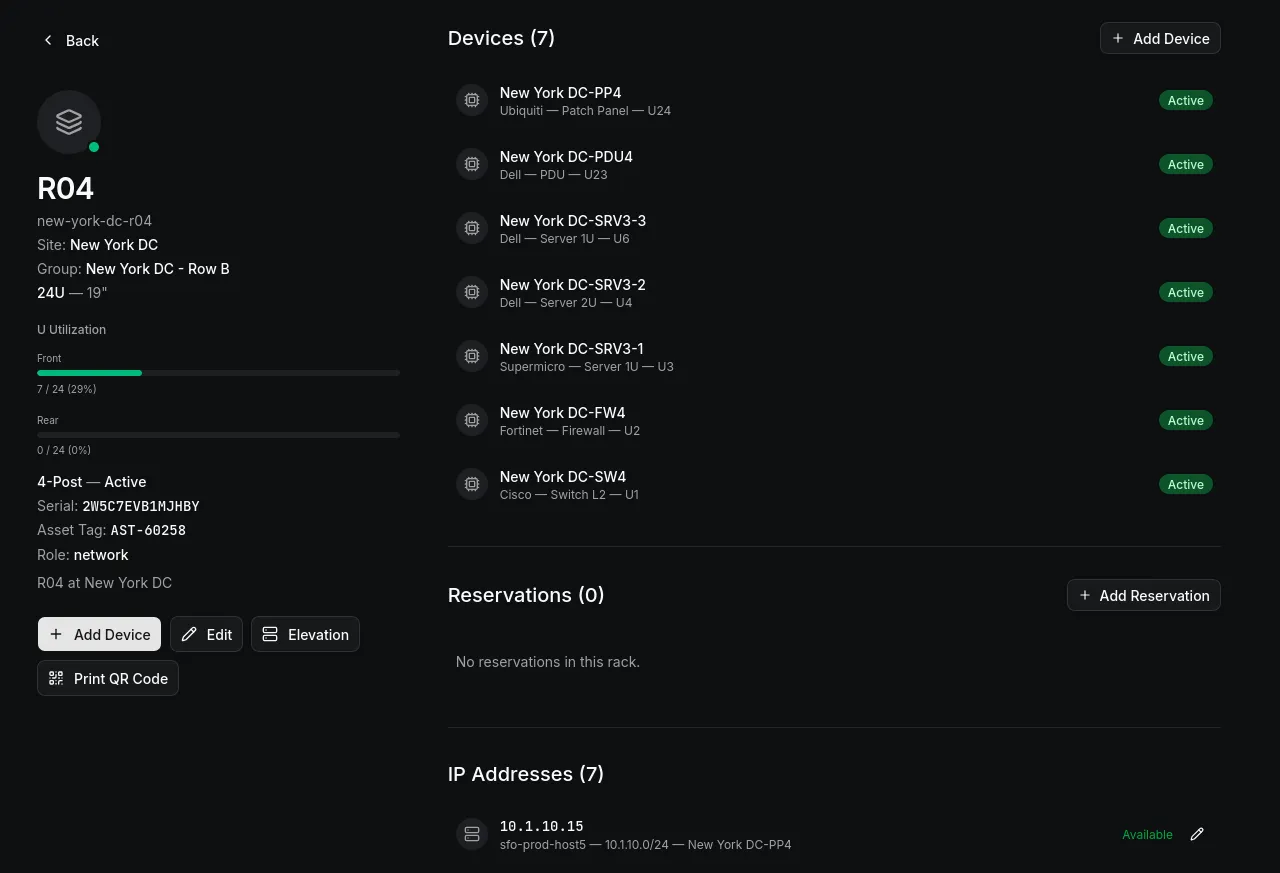This screenshot has height=873, width=1280.
Task: Click the asset tag AST-60258
Action: [x=148, y=530]
